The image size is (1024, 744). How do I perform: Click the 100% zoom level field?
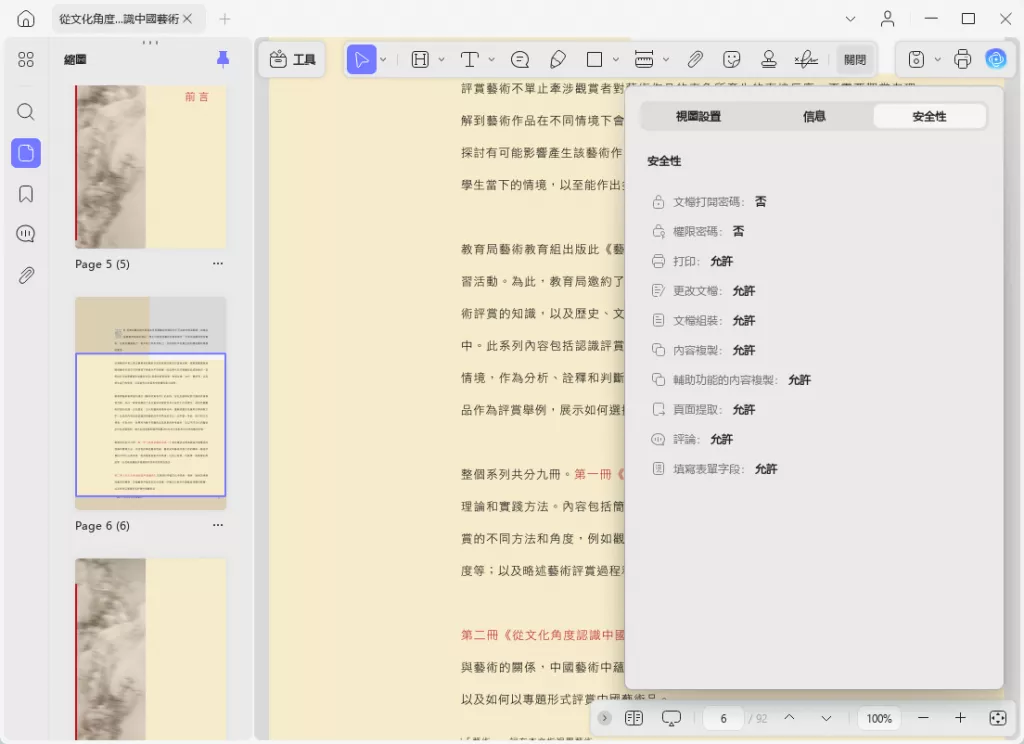pos(879,718)
